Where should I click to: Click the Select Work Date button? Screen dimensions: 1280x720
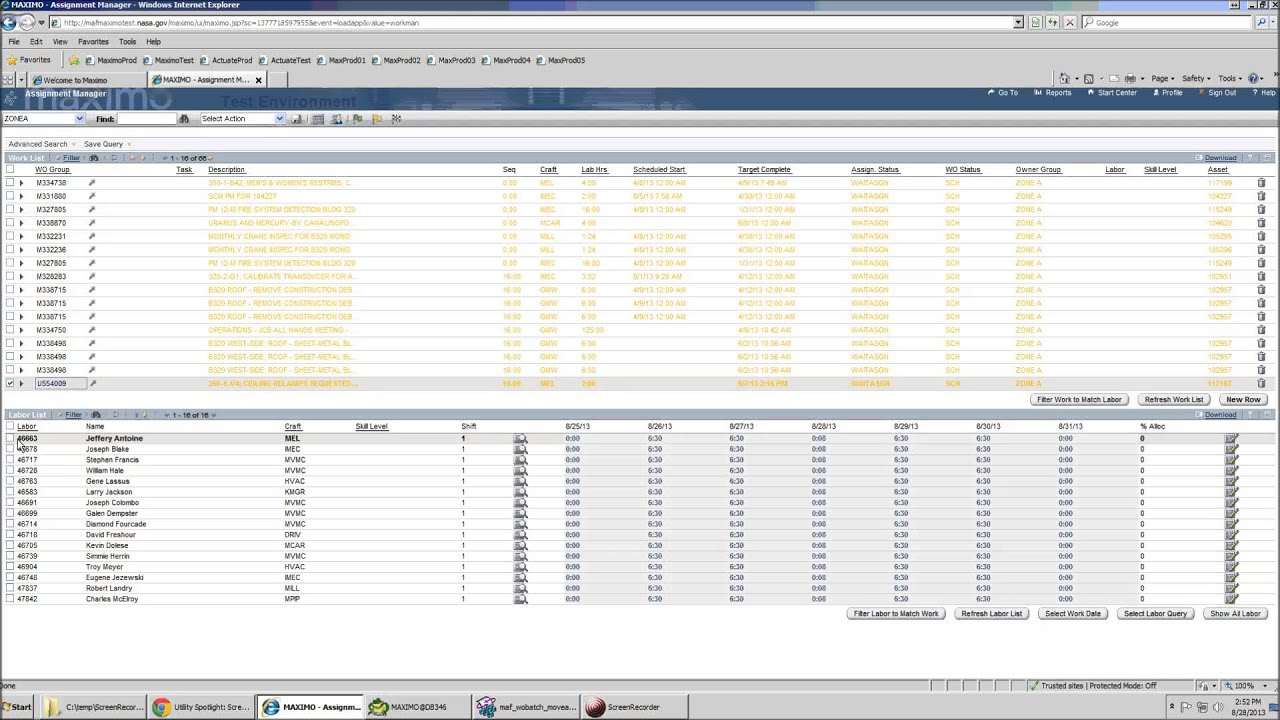pyautogui.click(x=1072, y=614)
